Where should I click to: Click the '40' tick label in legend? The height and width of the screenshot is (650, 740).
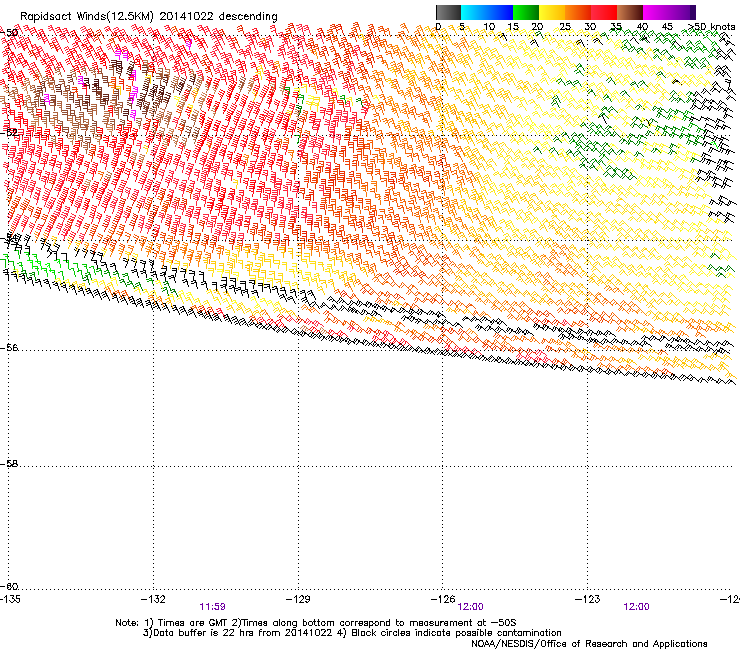642,27
